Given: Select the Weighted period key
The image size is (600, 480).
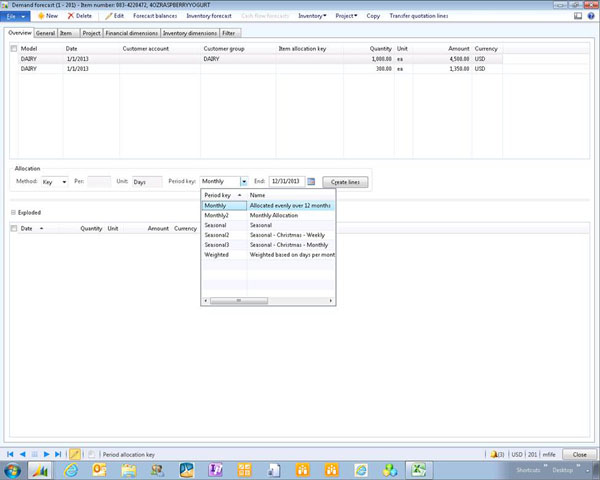Looking at the screenshot, I should (x=268, y=255).
